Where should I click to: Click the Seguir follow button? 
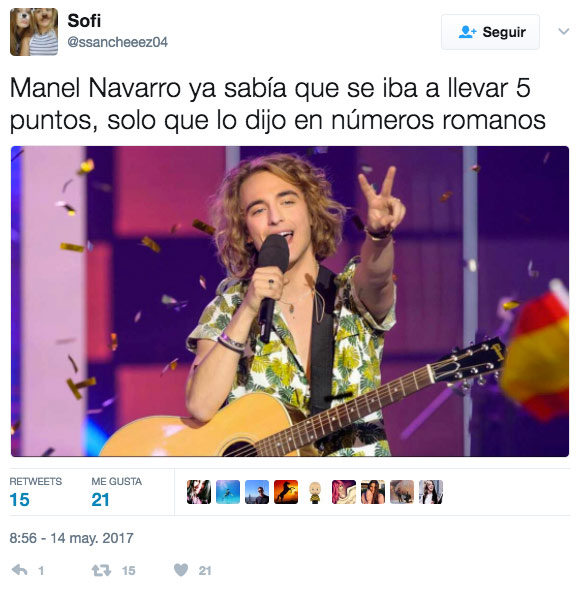(x=490, y=32)
